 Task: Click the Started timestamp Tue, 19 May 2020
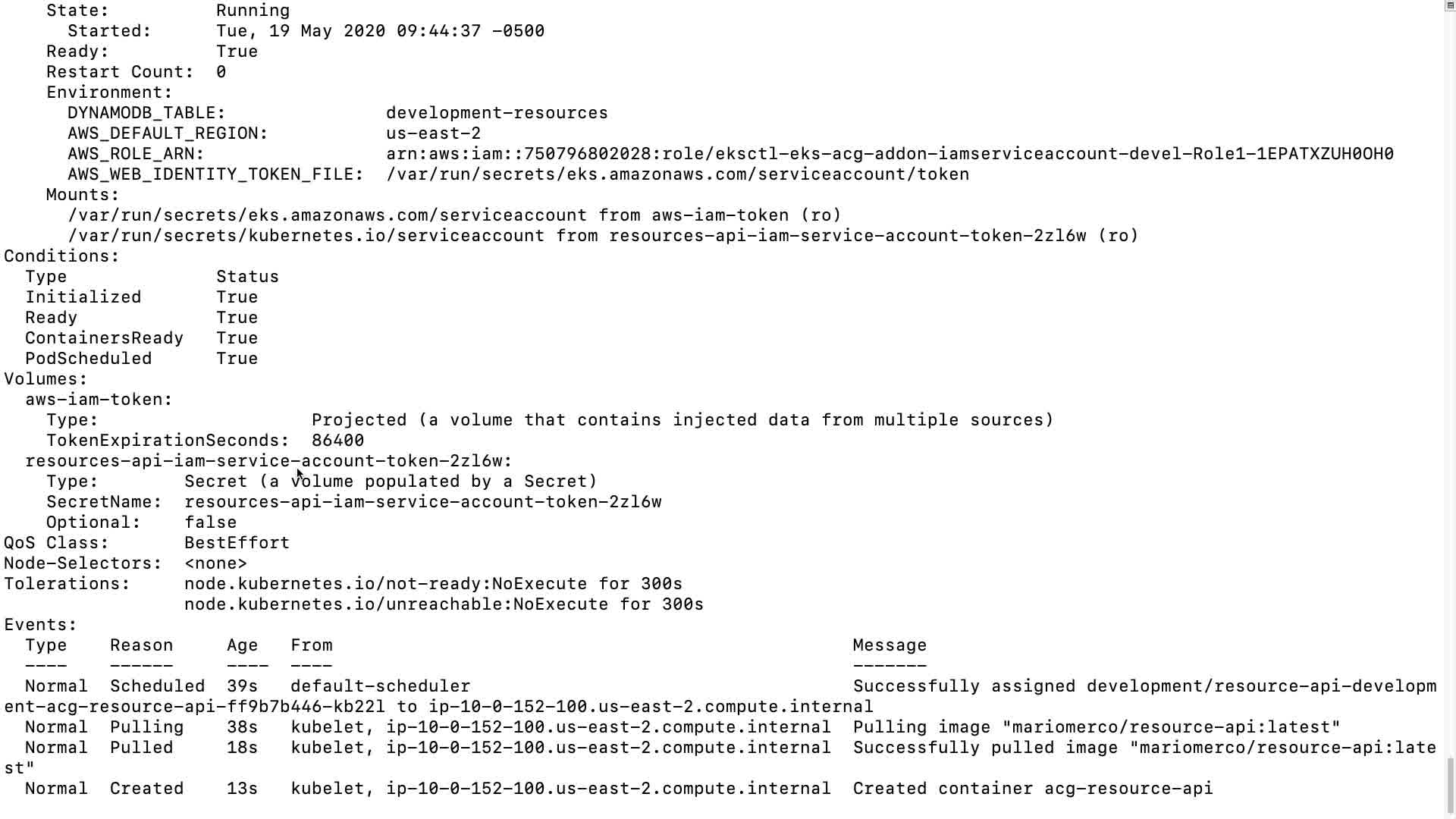pyautogui.click(x=380, y=31)
